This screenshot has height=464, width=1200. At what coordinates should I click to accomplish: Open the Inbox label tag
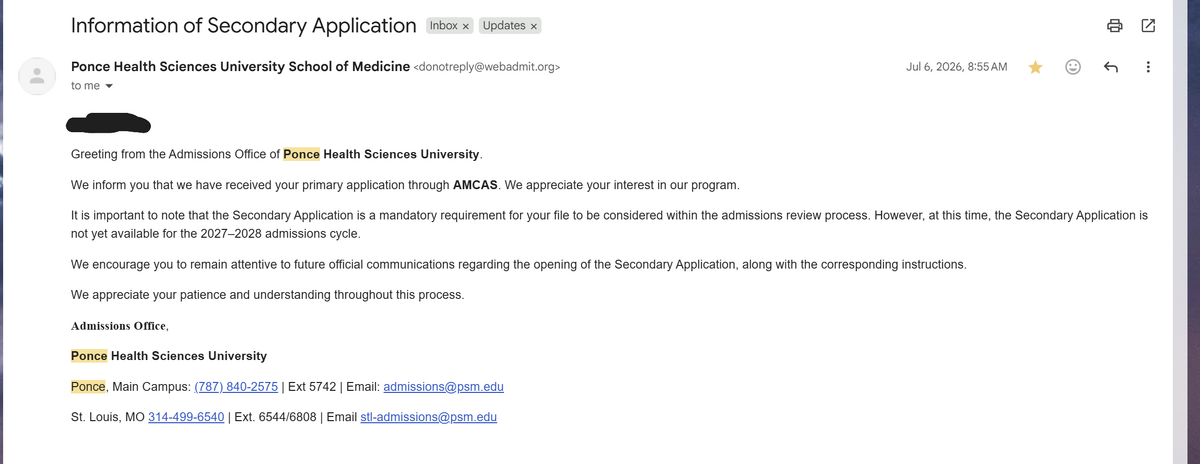[x=443, y=26]
